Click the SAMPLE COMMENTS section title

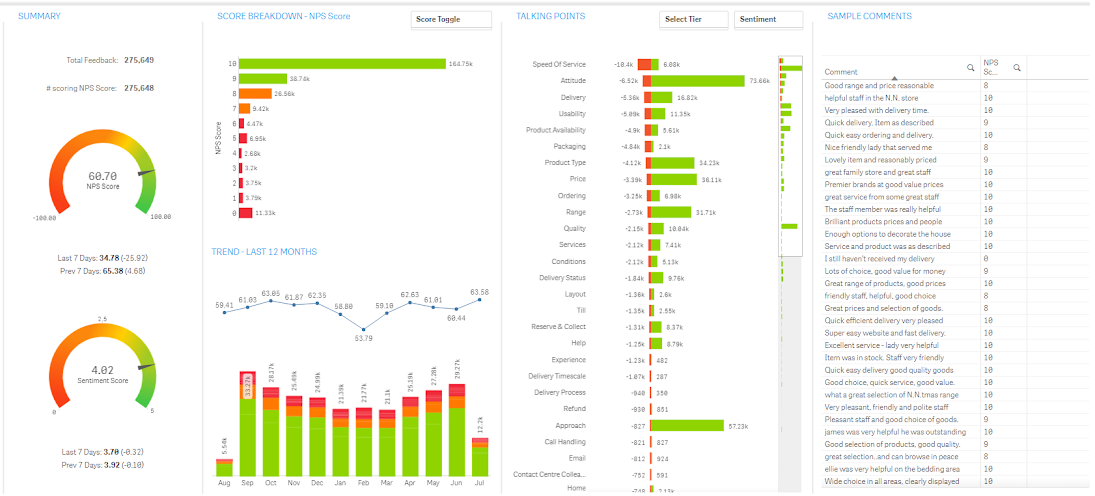pyautogui.click(x=869, y=16)
